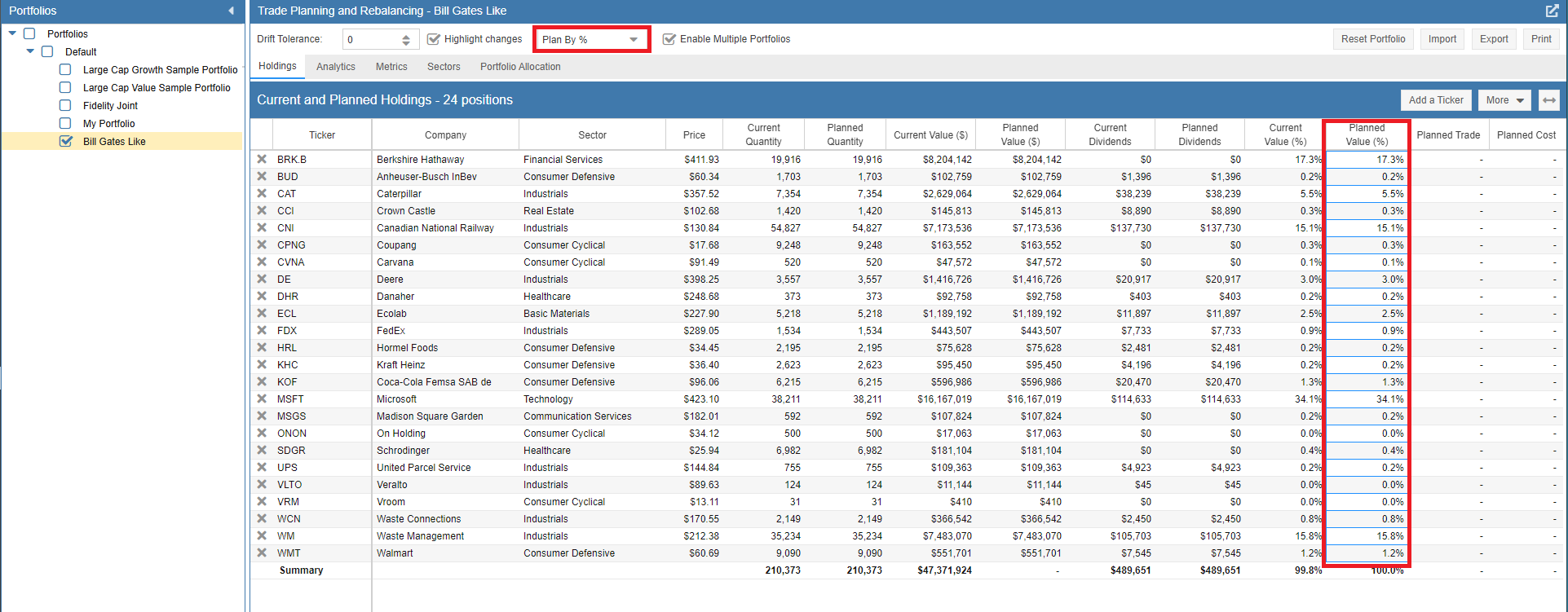Viewport: 1568px width, 612px height.
Task: Remove the HRL row
Action: pos(262,347)
